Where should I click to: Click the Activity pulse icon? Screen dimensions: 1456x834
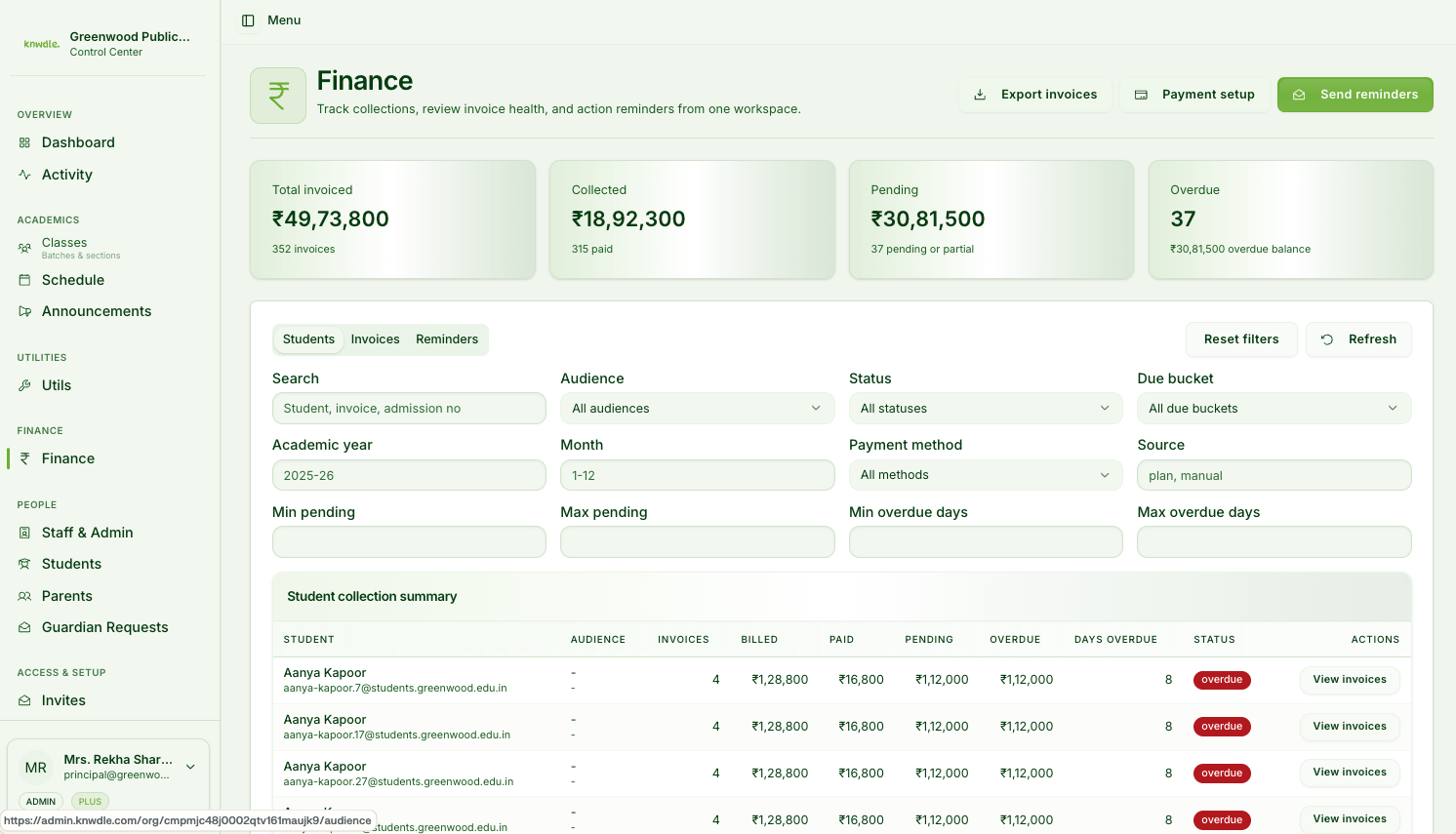[x=24, y=175]
